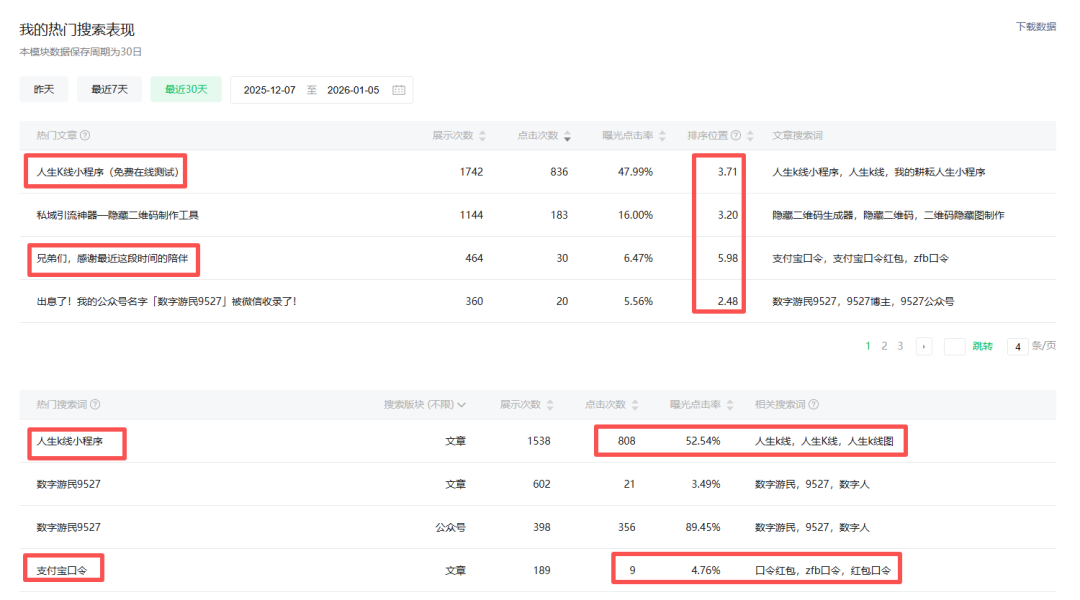Viewport: 1080px width, 600px height.
Task: Click click-rate value 89.45%
Action: (x=703, y=528)
